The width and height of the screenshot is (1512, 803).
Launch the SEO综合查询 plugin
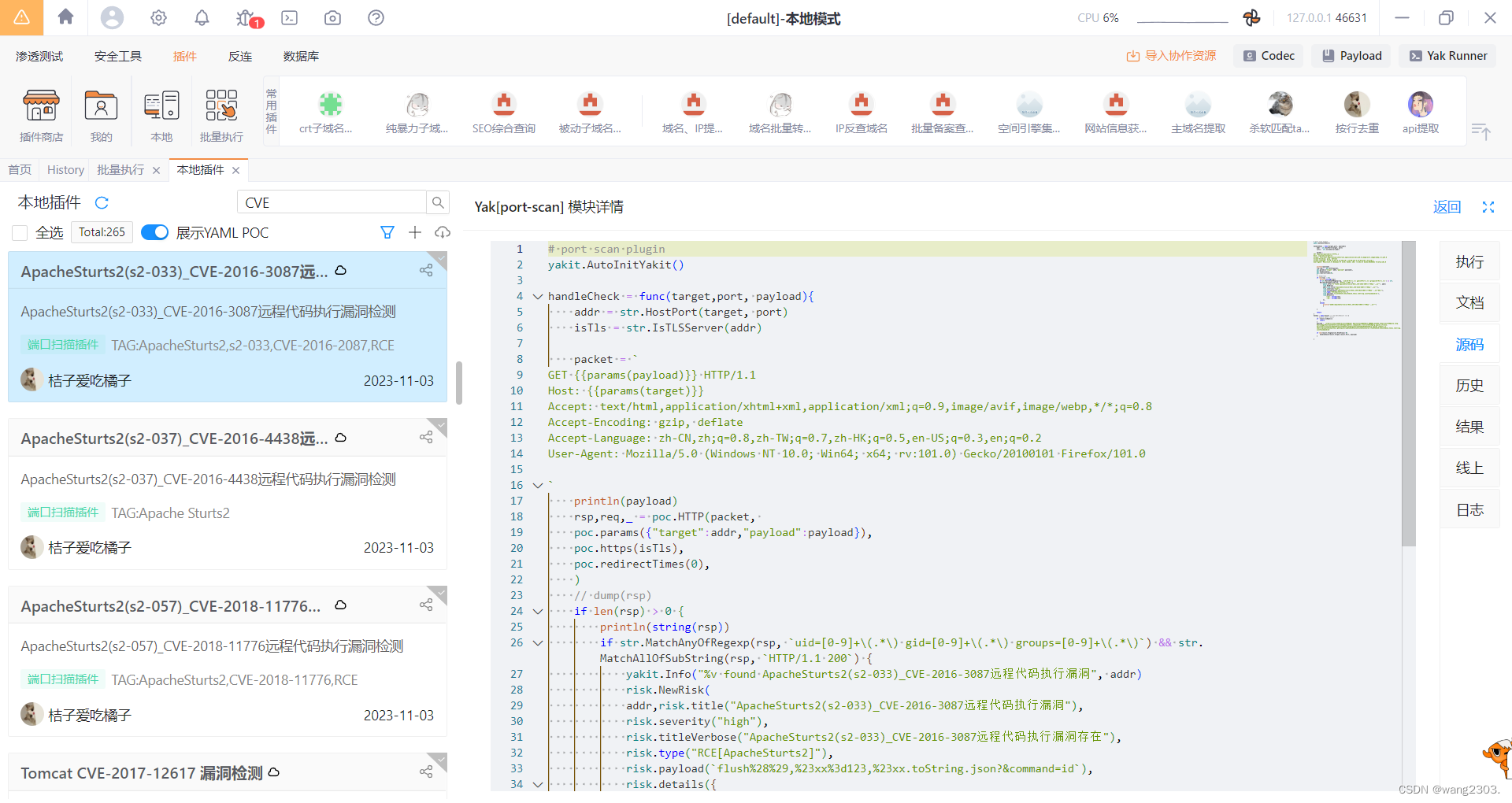[504, 113]
